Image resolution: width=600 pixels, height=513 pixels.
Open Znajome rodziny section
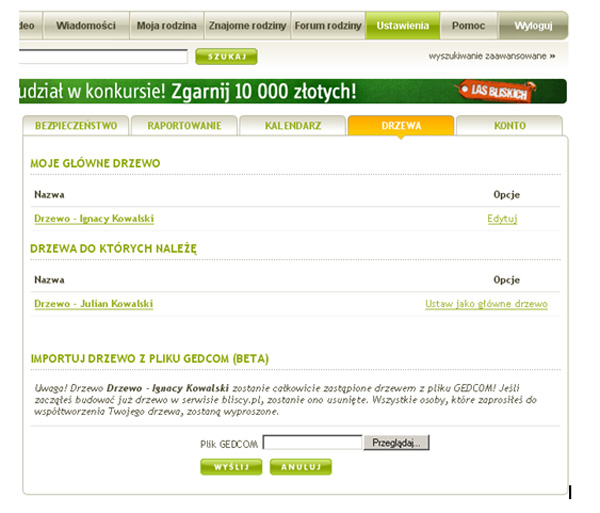(x=248, y=26)
